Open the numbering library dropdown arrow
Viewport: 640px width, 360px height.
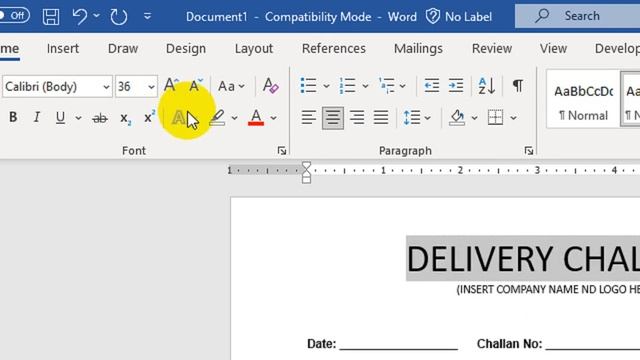(x=365, y=86)
